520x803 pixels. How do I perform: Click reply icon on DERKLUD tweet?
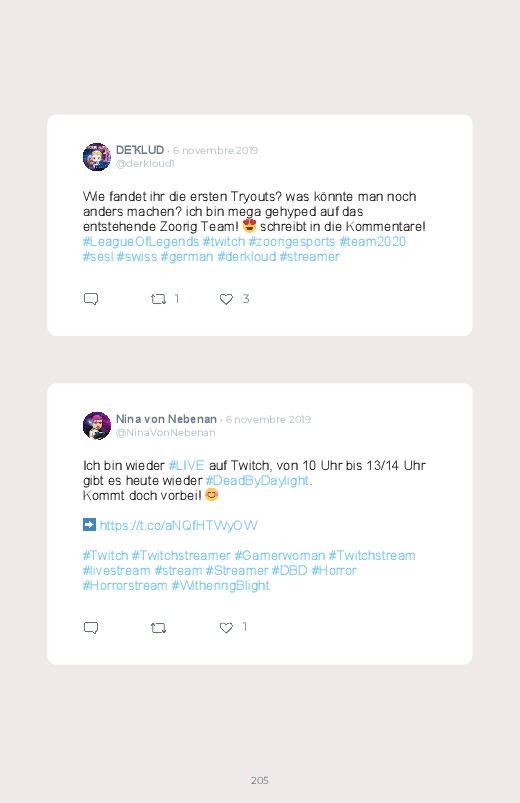[x=91, y=299]
